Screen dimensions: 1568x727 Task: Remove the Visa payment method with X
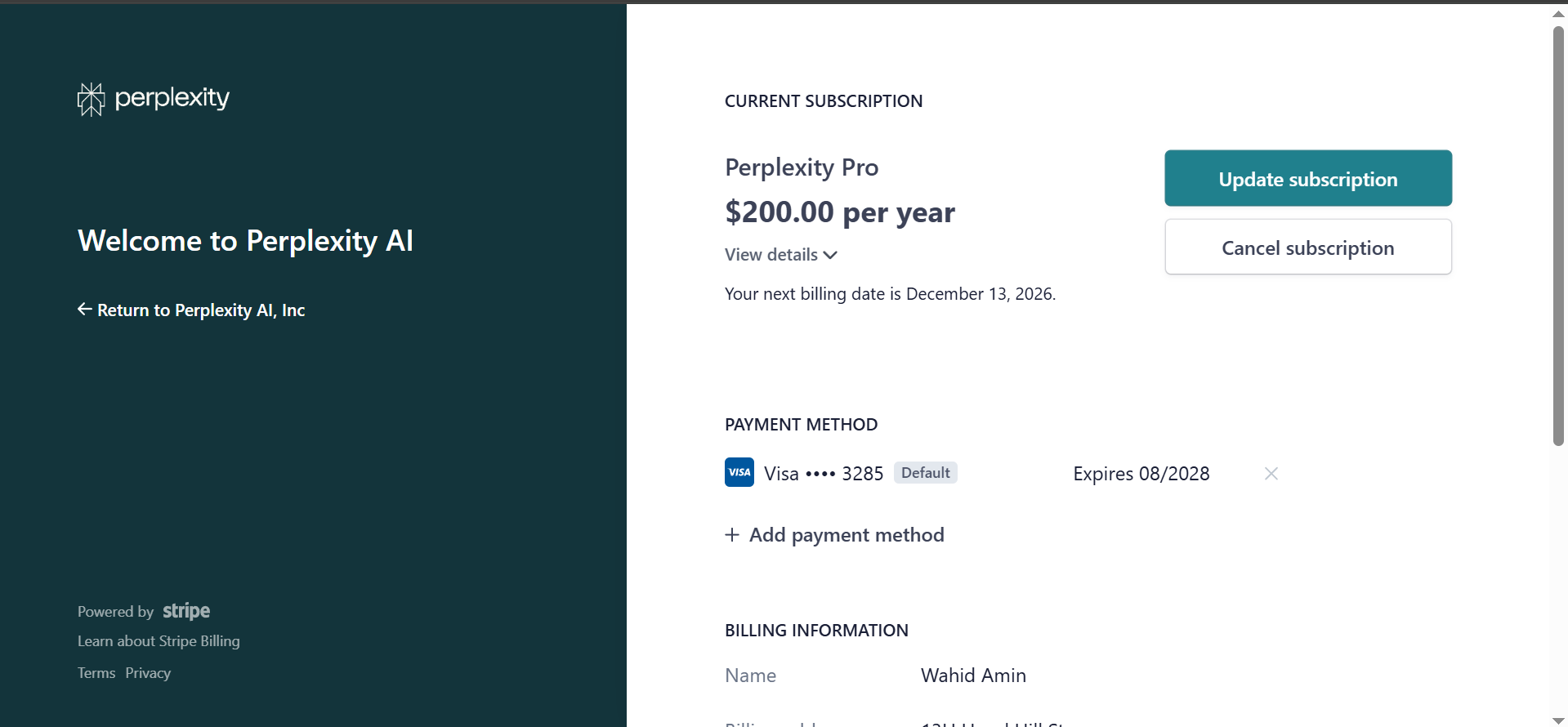click(x=1271, y=474)
